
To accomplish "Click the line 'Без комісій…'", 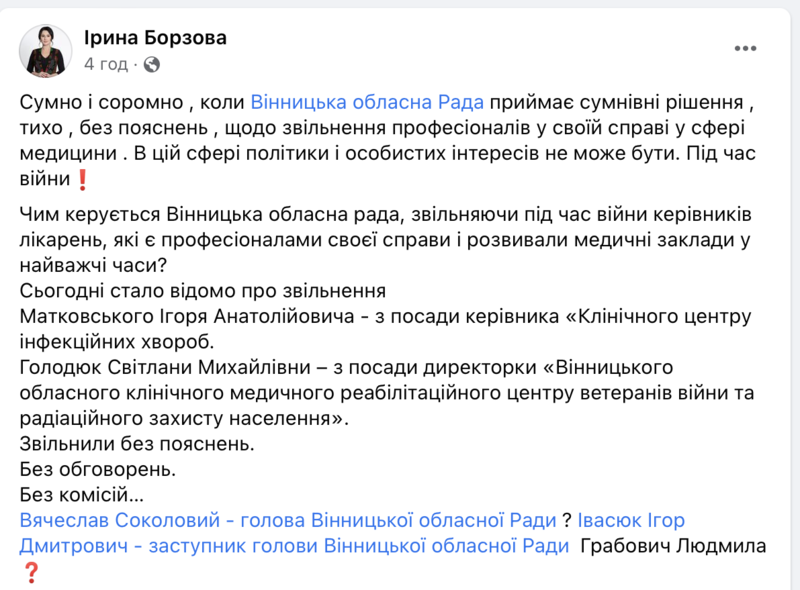I will (82, 495).
